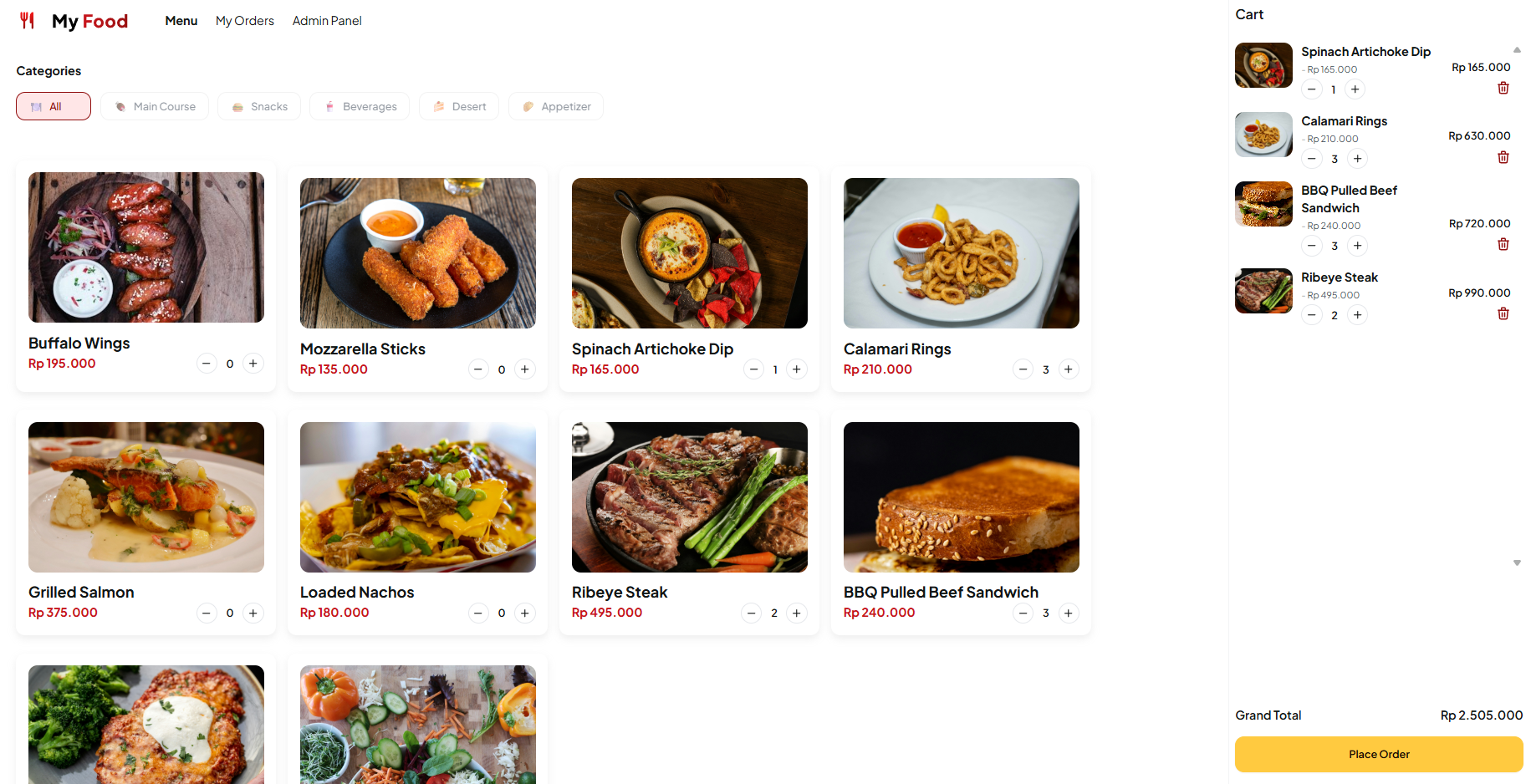Open the My Orders page
Viewport: 1531px width, 784px height.
pos(245,21)
